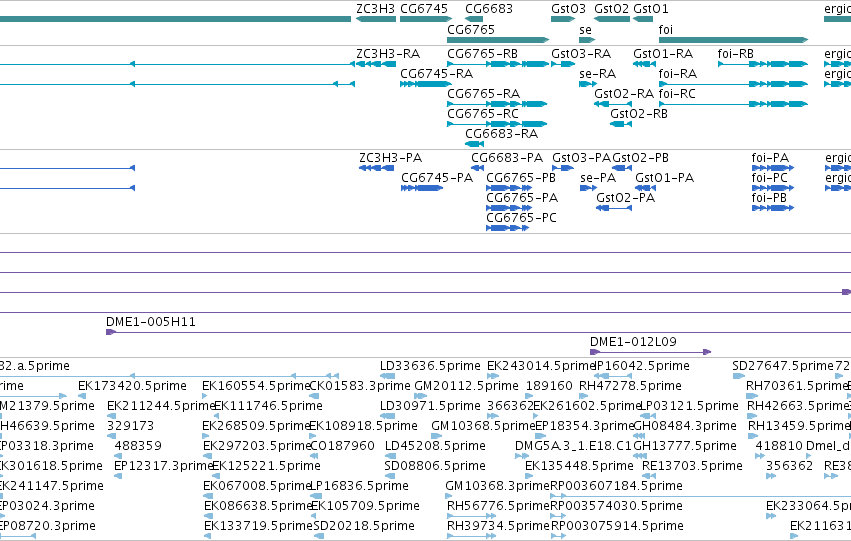Open the GstO3-PA CDS label
The image size is (851, 541).
(x=582, y=158)
